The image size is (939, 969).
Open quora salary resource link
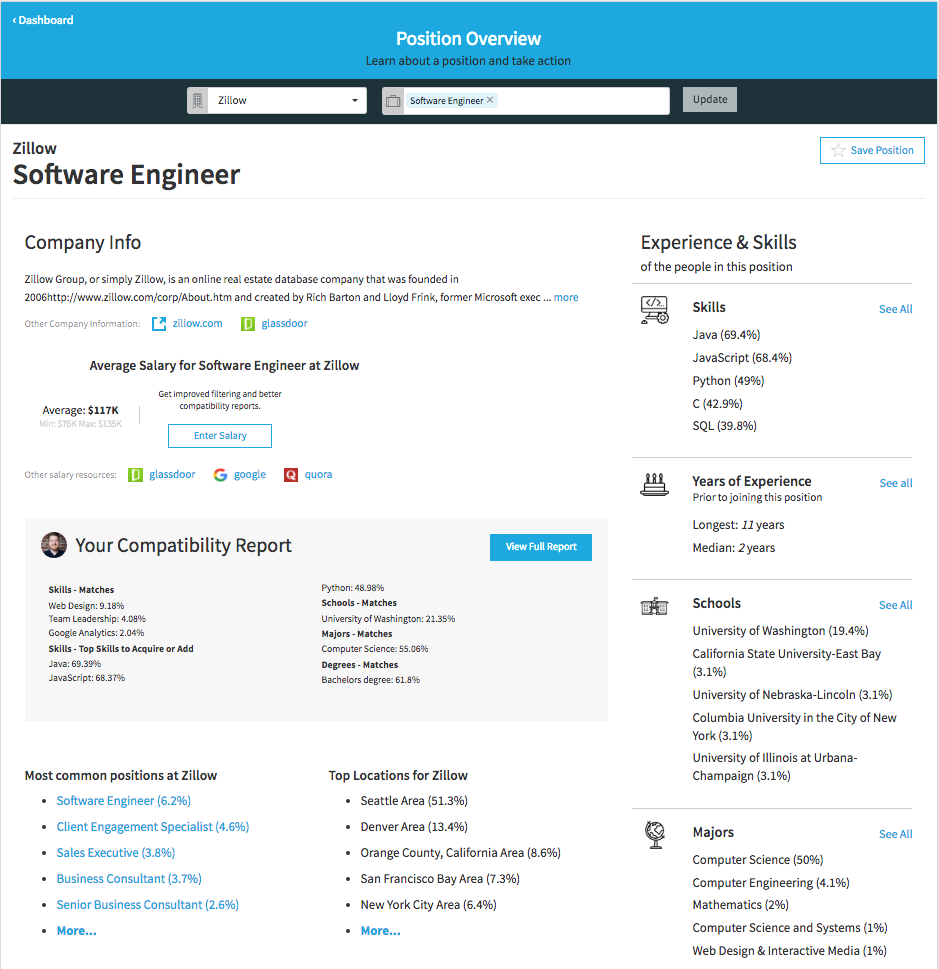(x=318, y=474)
